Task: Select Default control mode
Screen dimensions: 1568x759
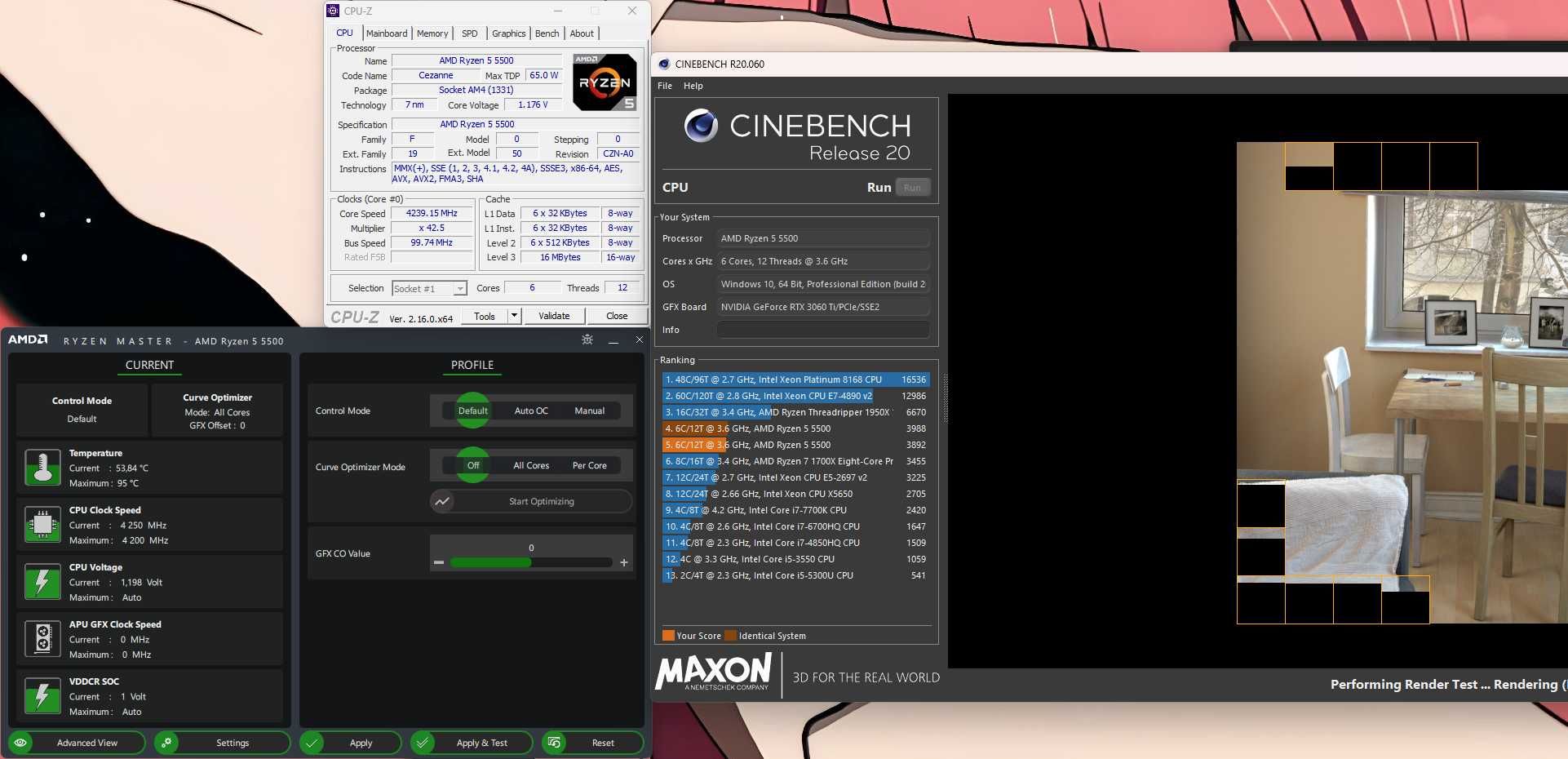Action: point(472,411)
